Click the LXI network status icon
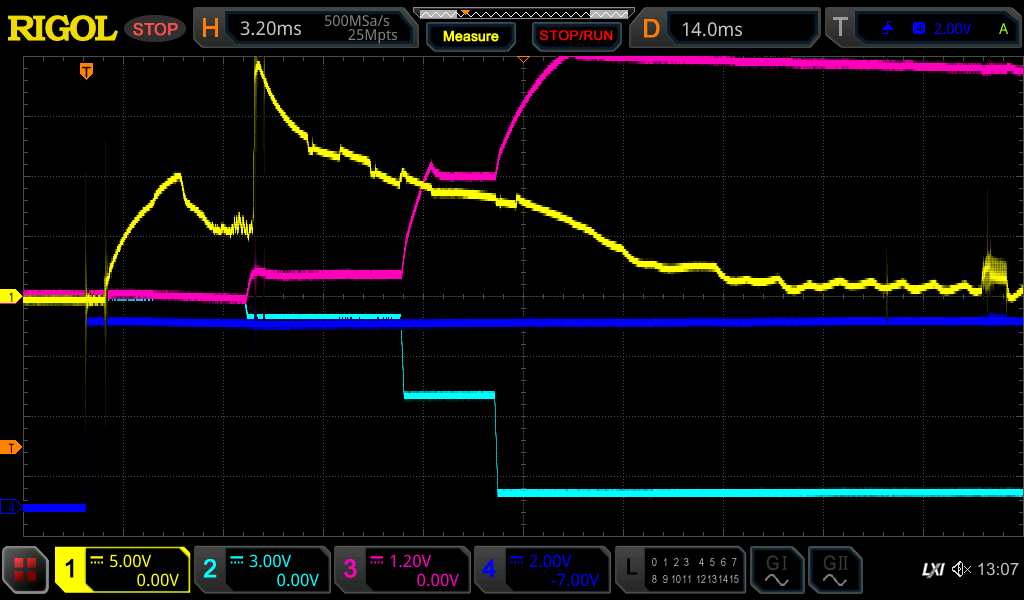The height and width of the screenshot is (600, 1024). (x=932, y=570)
